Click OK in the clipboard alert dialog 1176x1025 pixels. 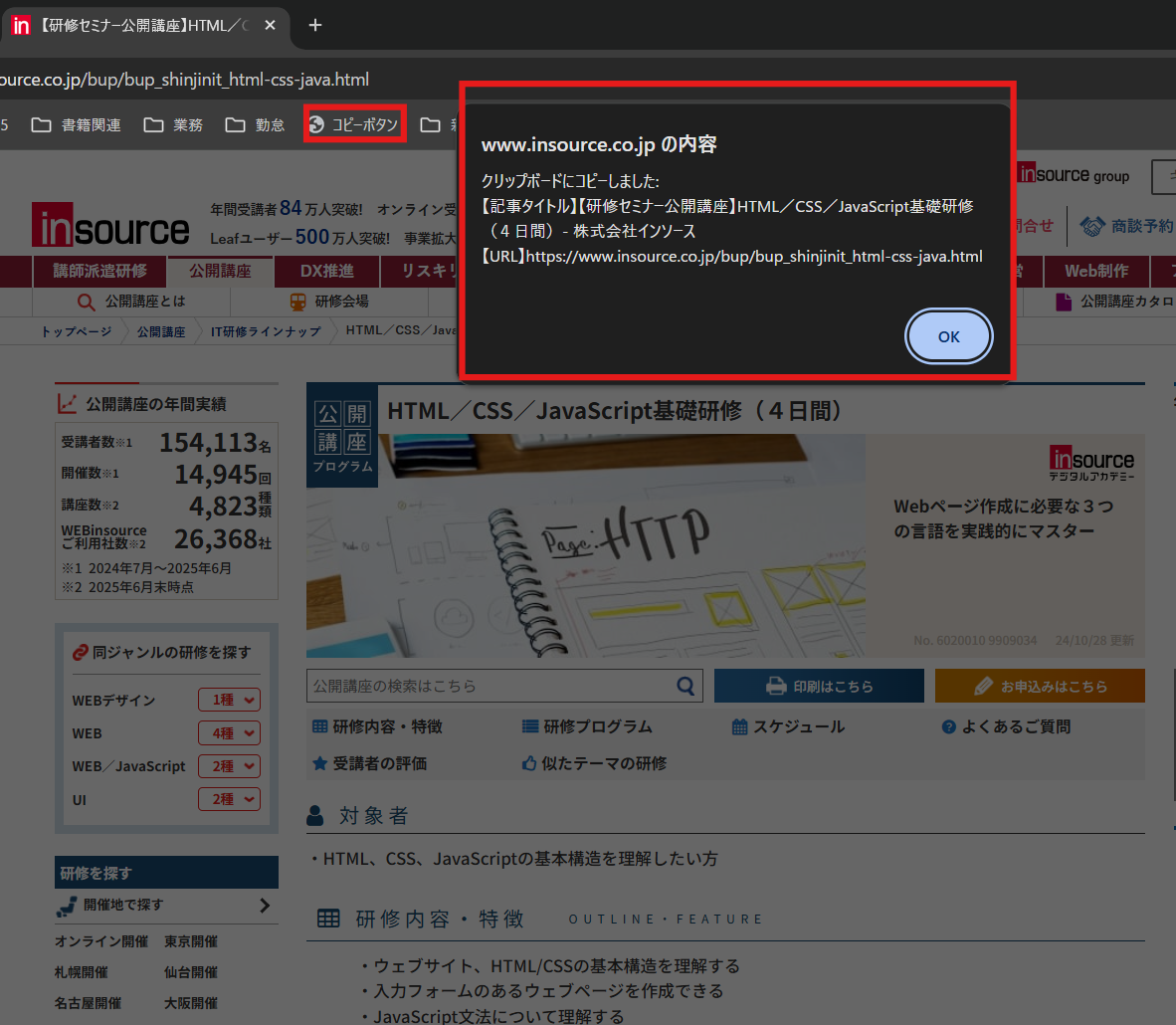click(948, 336)
